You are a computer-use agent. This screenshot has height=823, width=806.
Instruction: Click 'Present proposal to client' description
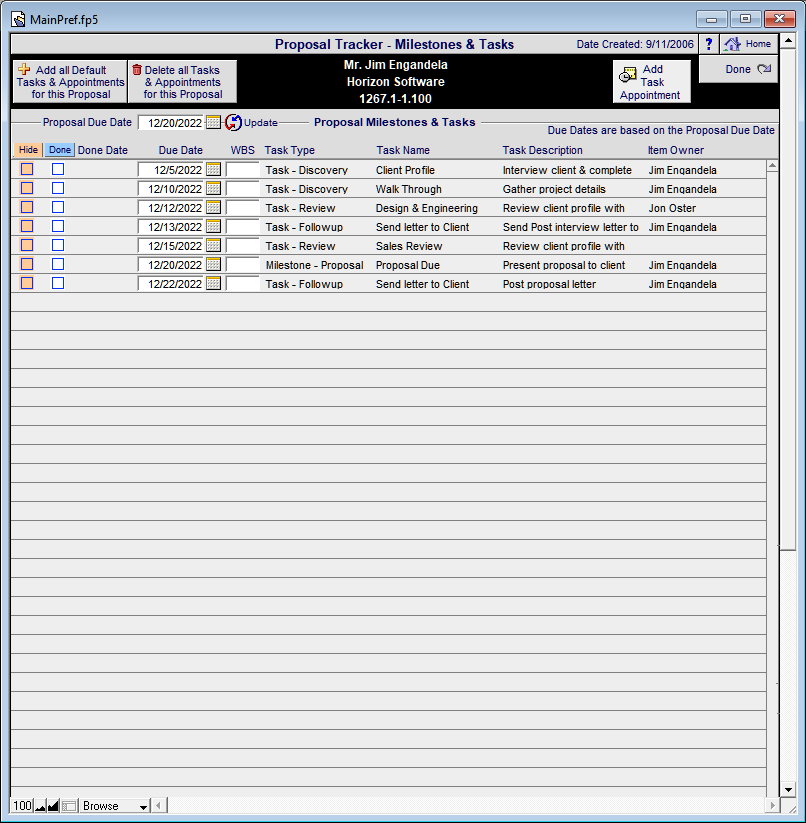coord(564,266)
